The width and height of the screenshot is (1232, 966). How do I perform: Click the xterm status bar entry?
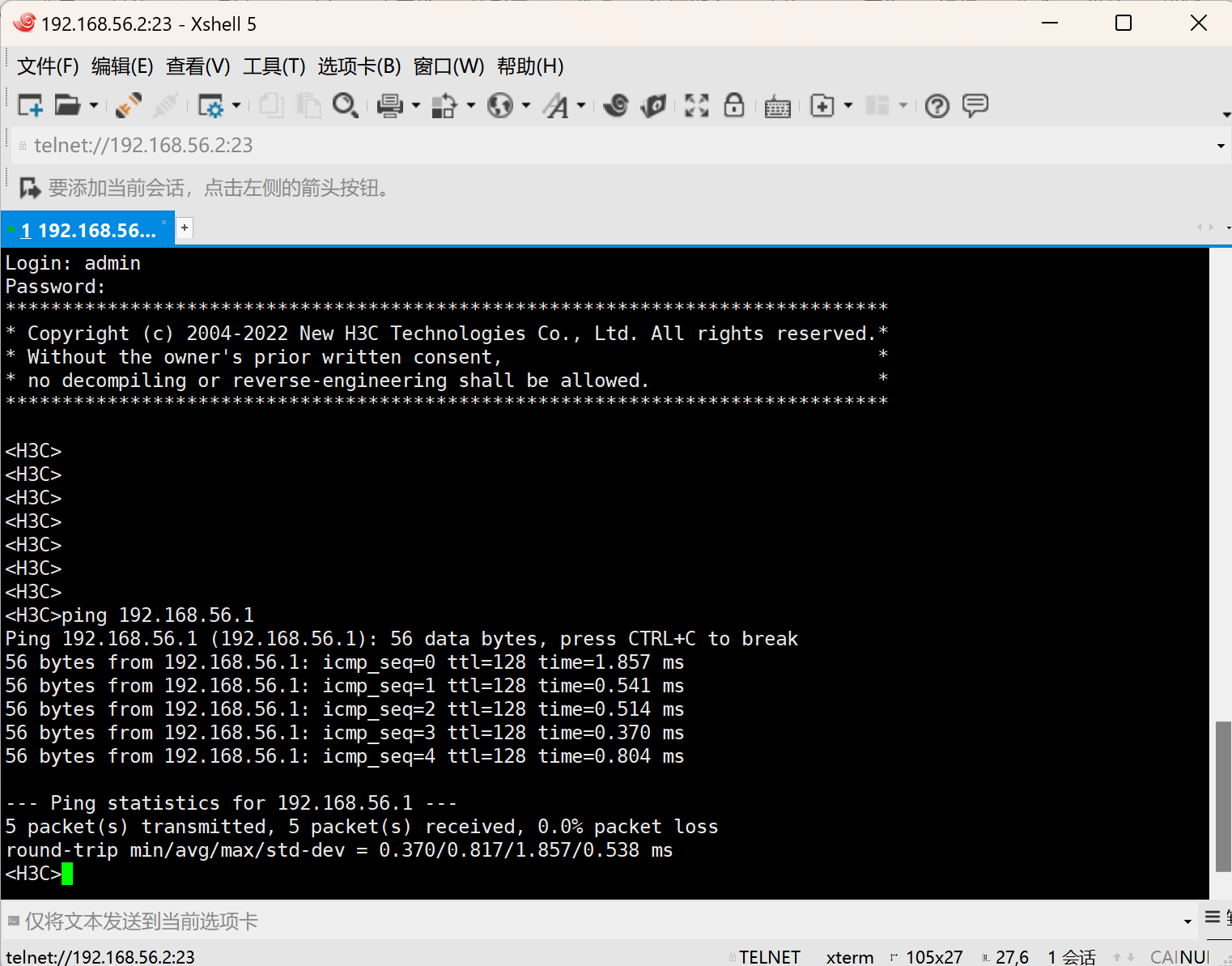point(850,957)
